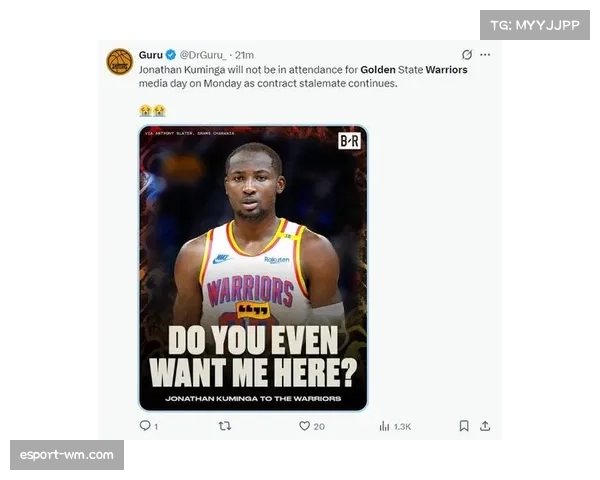Click the repost icon
This screenshot has height=480, width=600.
click(x=224, y=426)
